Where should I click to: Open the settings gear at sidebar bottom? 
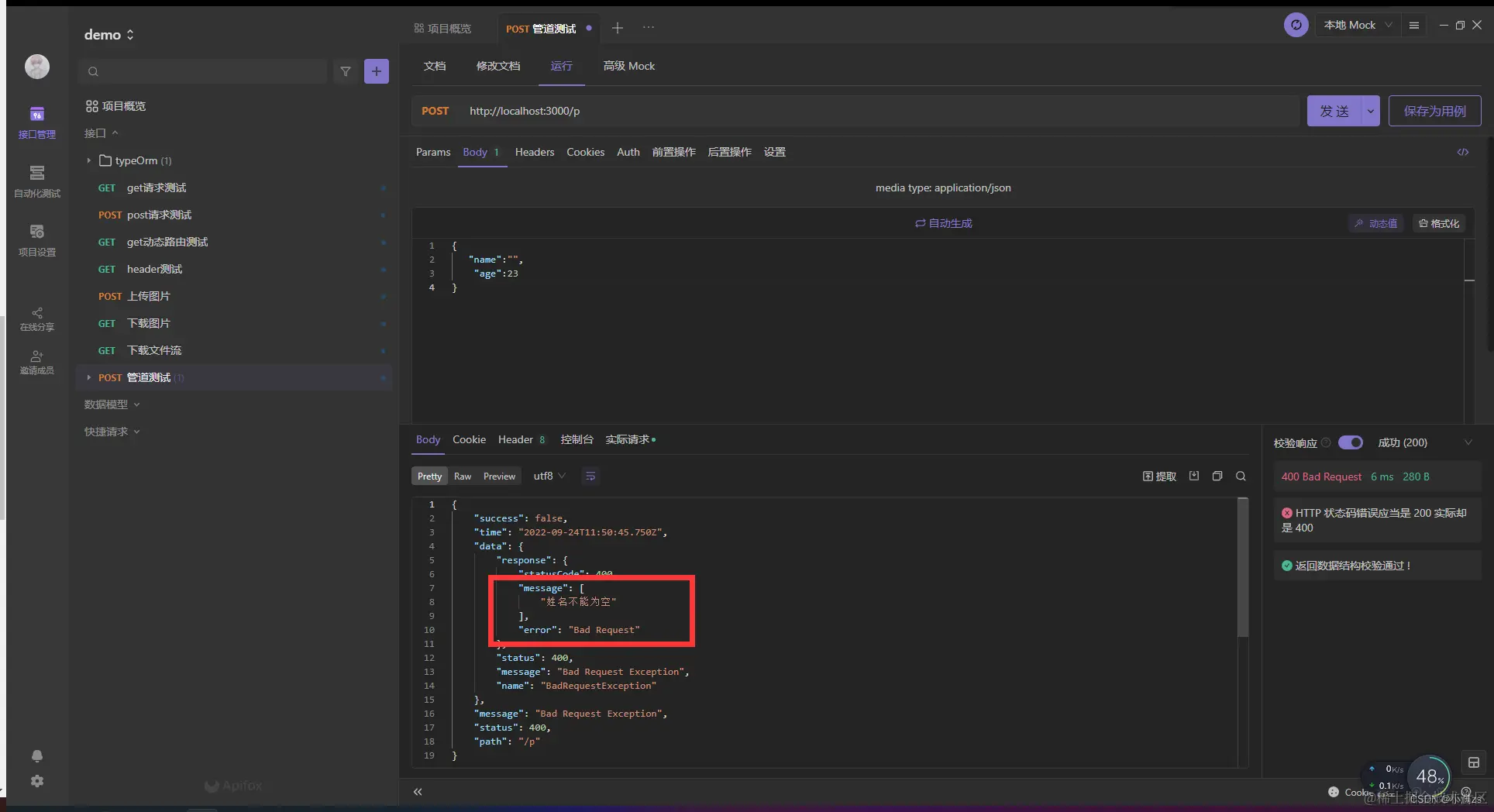point(36,781)
